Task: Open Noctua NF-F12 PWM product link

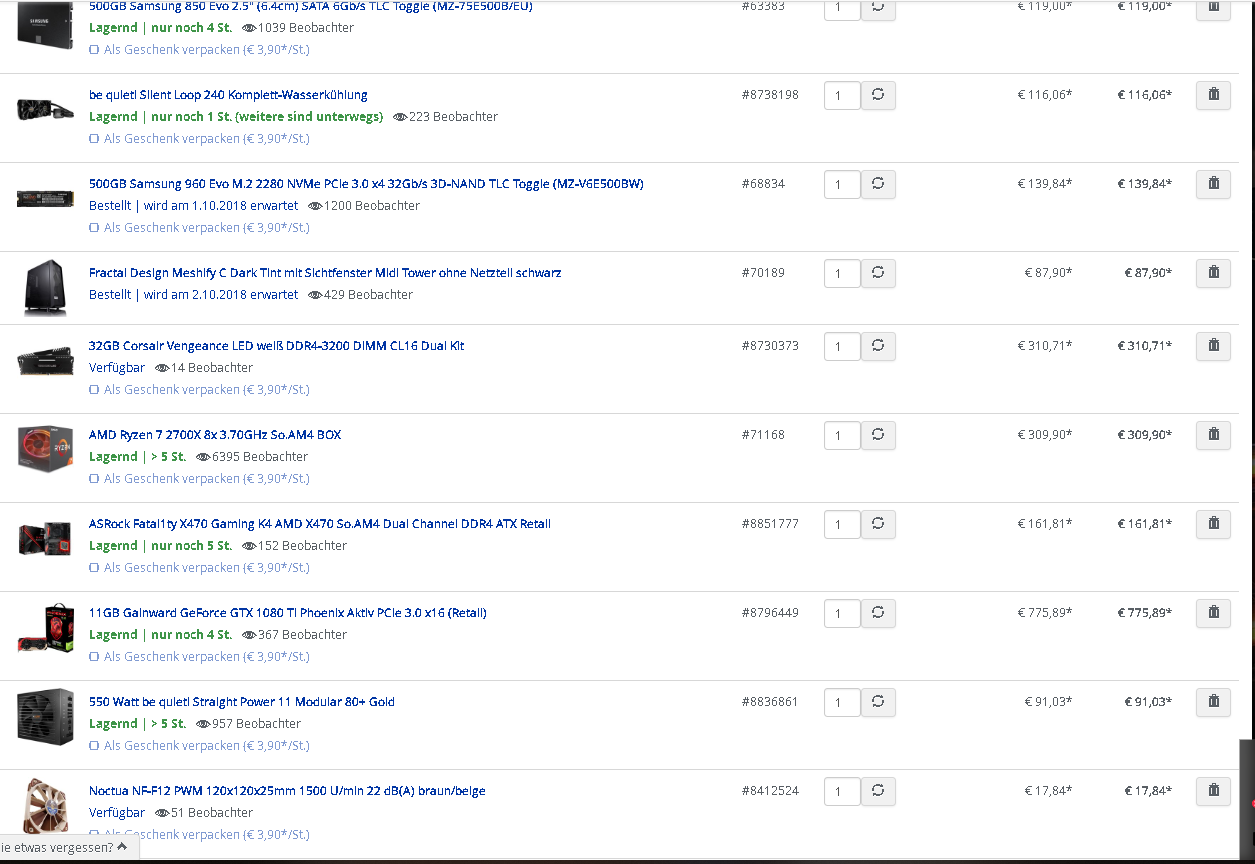Action: point(287,791)
